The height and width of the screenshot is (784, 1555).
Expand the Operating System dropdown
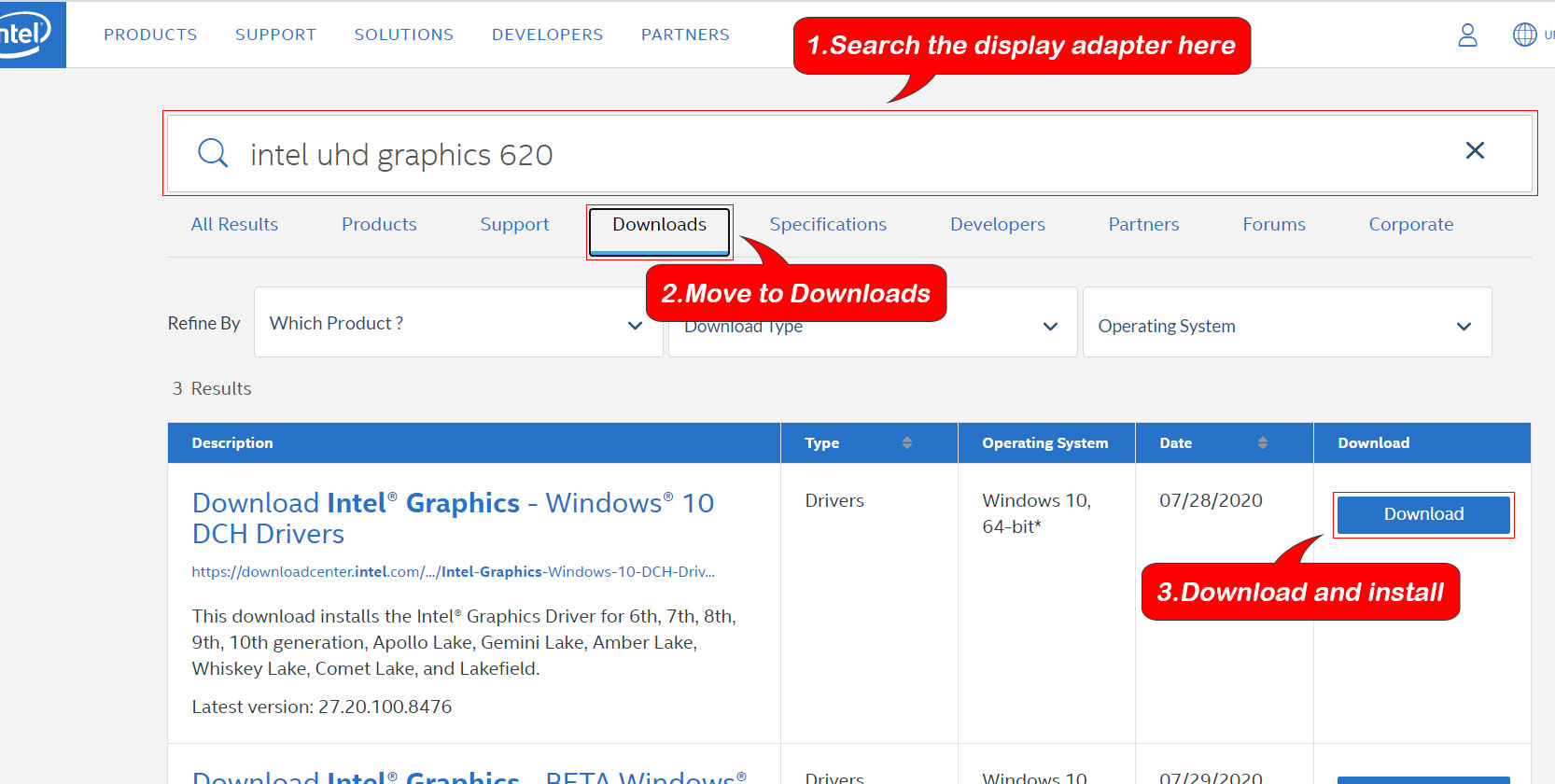pos(1286,322)
